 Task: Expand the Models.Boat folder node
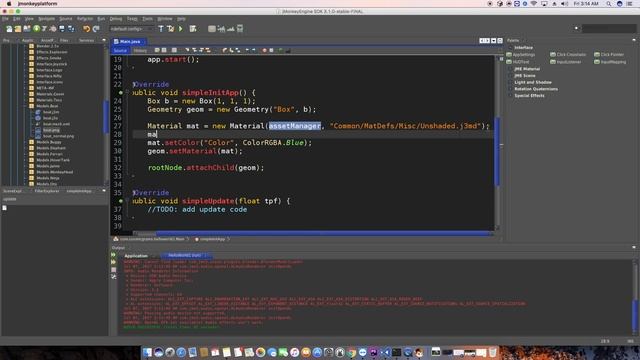click(25, 106)
